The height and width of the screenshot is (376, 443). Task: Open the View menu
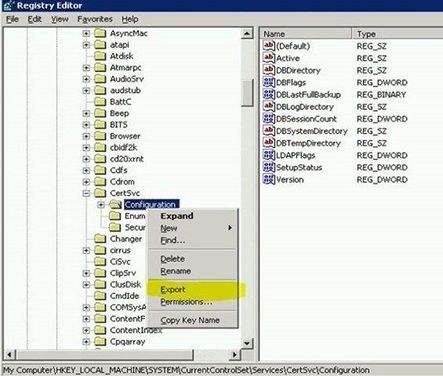(60, 19)
